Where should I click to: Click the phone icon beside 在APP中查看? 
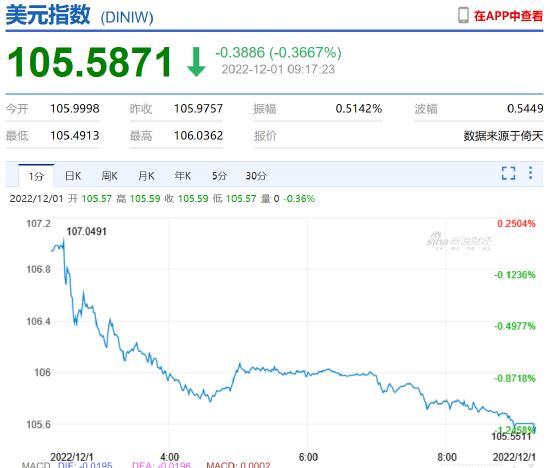tap(463, 15)
